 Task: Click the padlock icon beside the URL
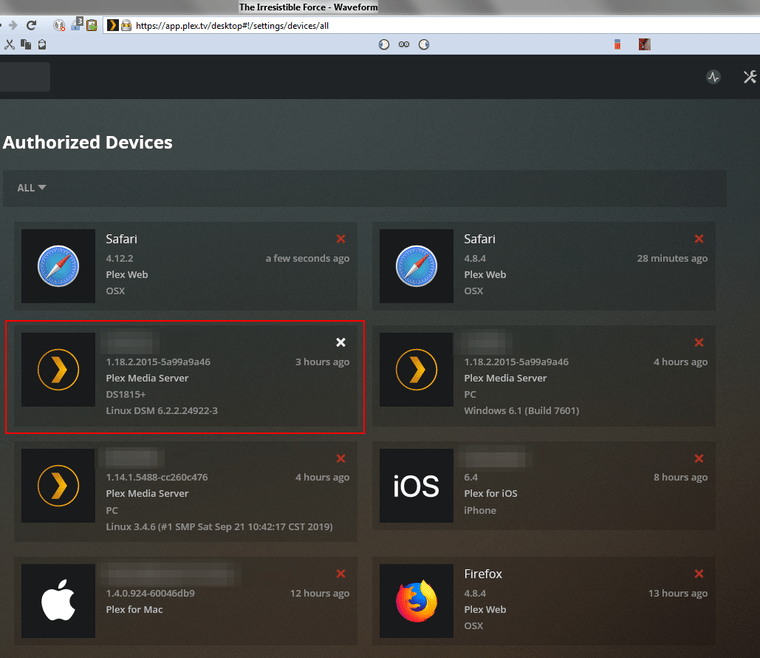[x=126, y=25]
